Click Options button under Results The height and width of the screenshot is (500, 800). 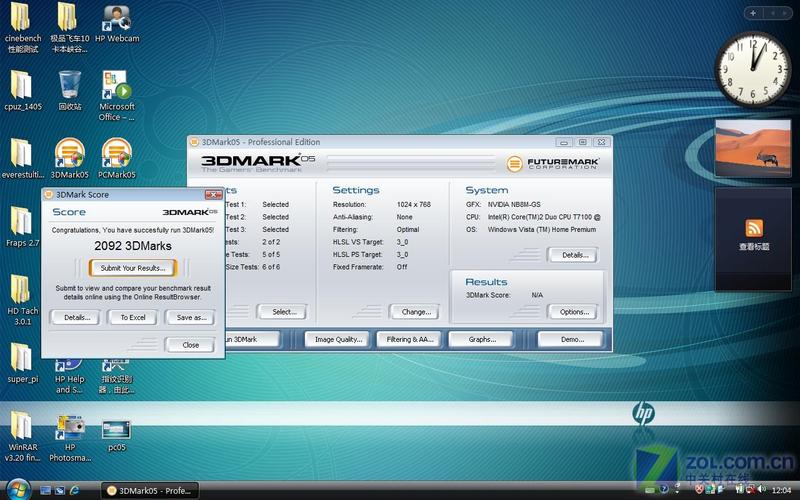tap(574, 312)
